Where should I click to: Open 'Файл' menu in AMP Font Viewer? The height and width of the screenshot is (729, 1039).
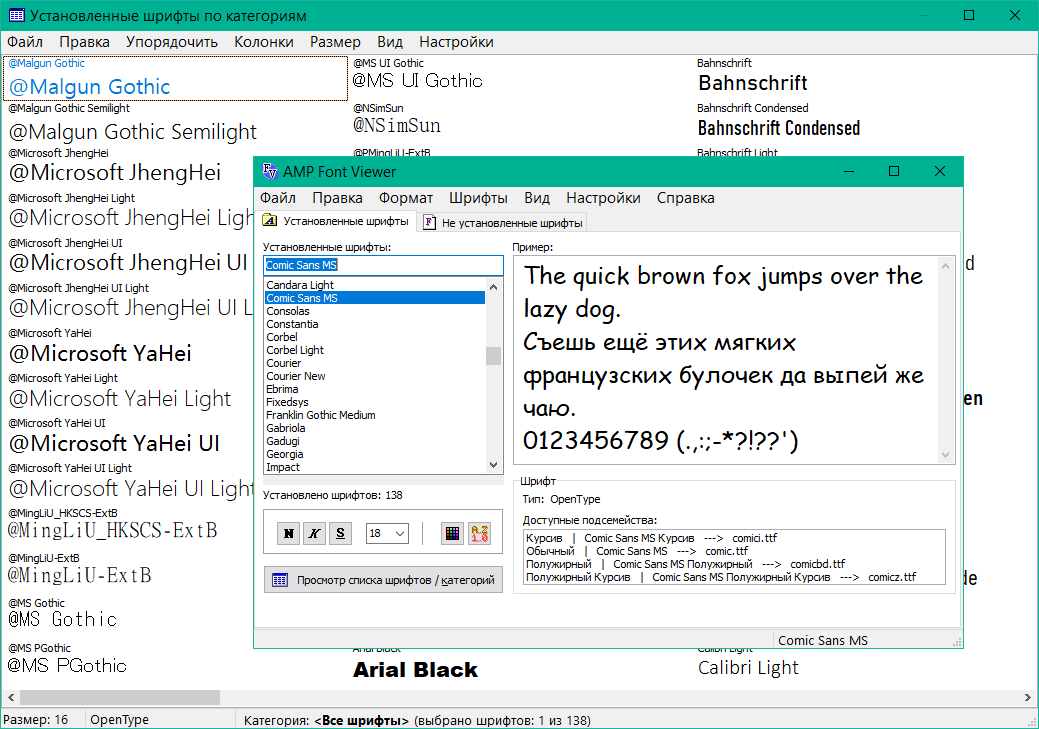(x=278, y=198)
